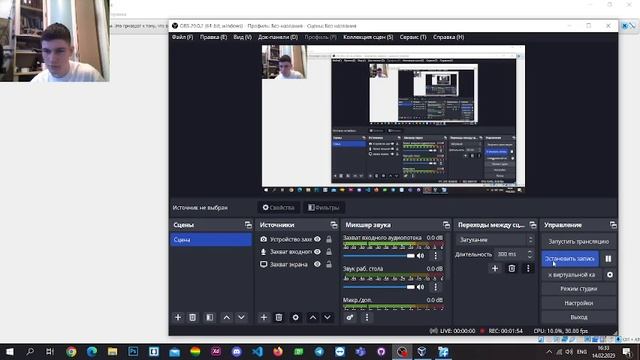Open transition properties three-dot menu
Screen dimensions: 640x360
[x=528, y=268]
